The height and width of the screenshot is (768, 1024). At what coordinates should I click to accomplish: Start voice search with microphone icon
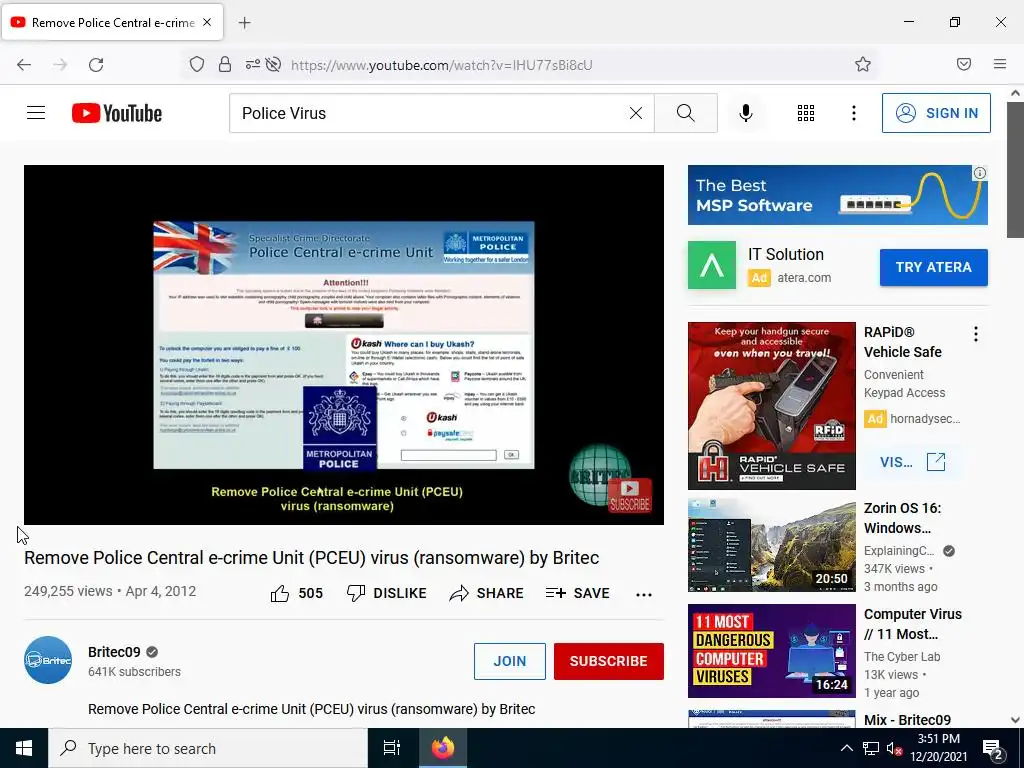click(745, 113)
